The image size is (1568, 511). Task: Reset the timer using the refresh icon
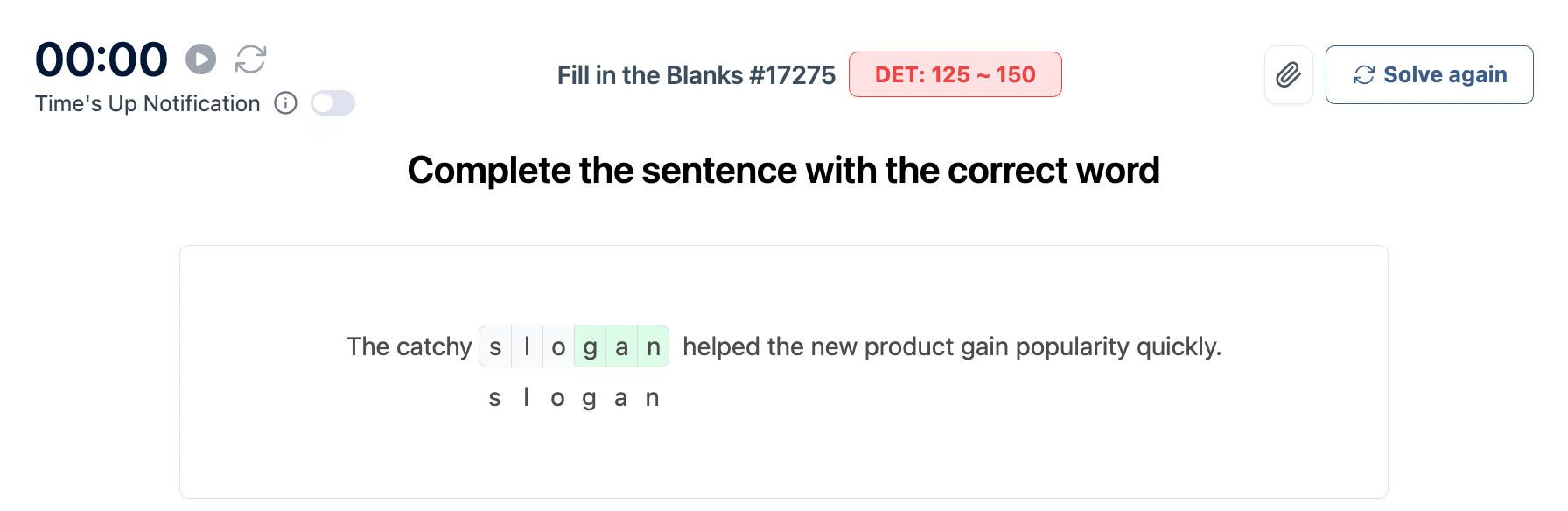[250, 59]
